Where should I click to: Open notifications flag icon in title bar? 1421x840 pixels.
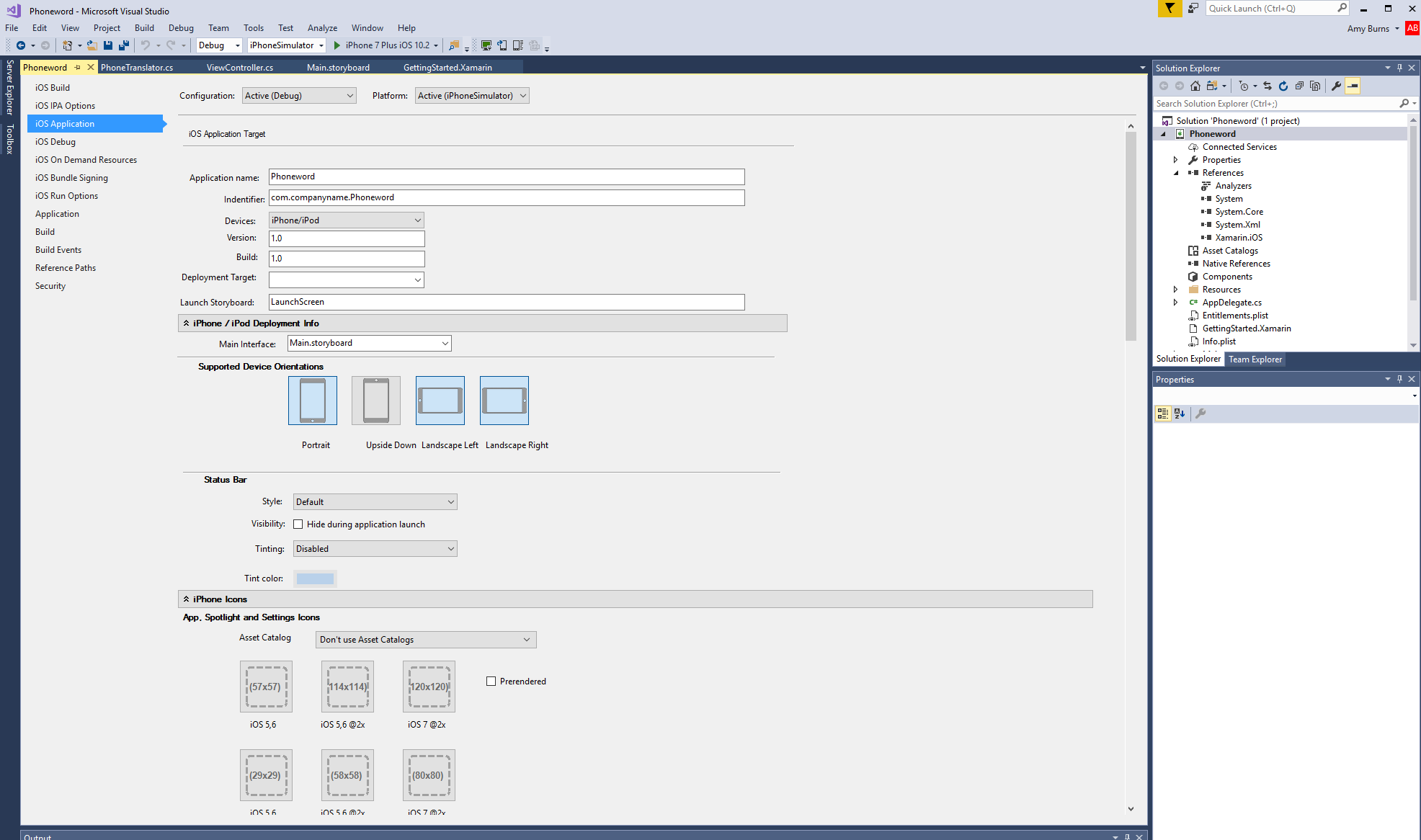[1170, 9]
